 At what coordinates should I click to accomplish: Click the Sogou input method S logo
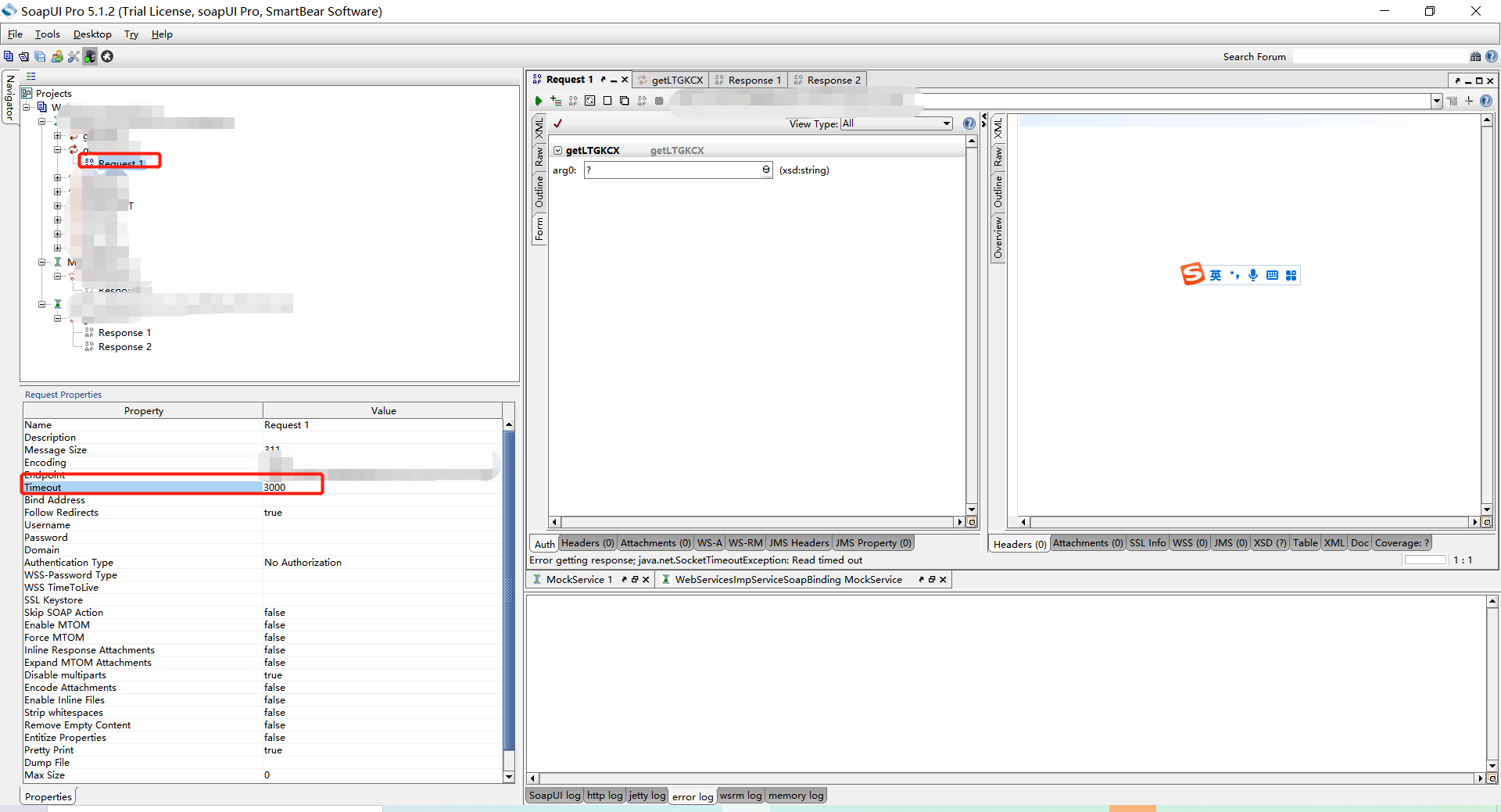pyautogui.click(x=1192, y=274)
